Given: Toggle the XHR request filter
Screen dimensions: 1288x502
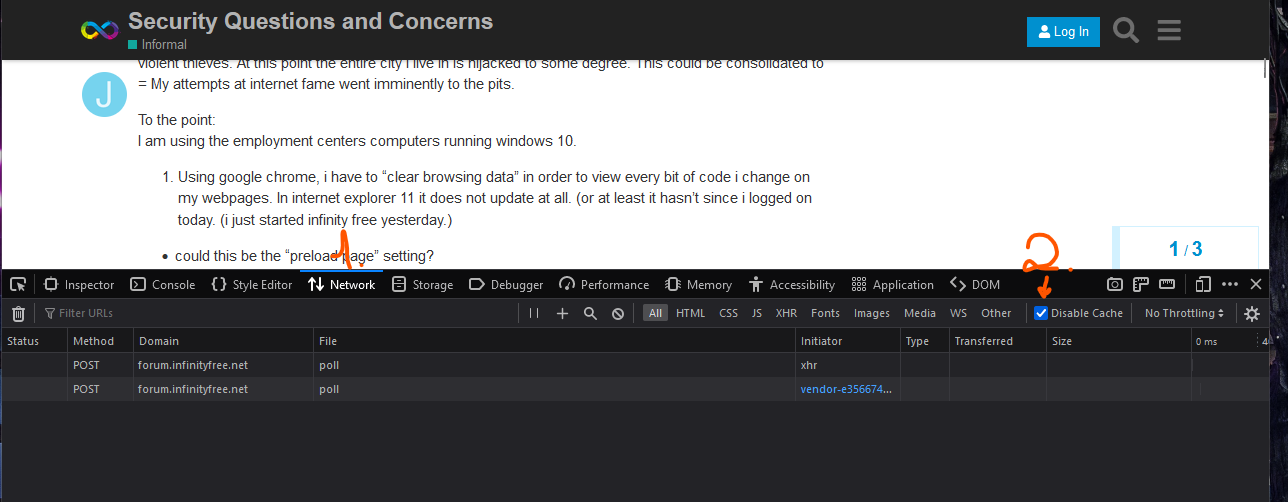Looking at the screenshot, I should click(x=786, y=314).
